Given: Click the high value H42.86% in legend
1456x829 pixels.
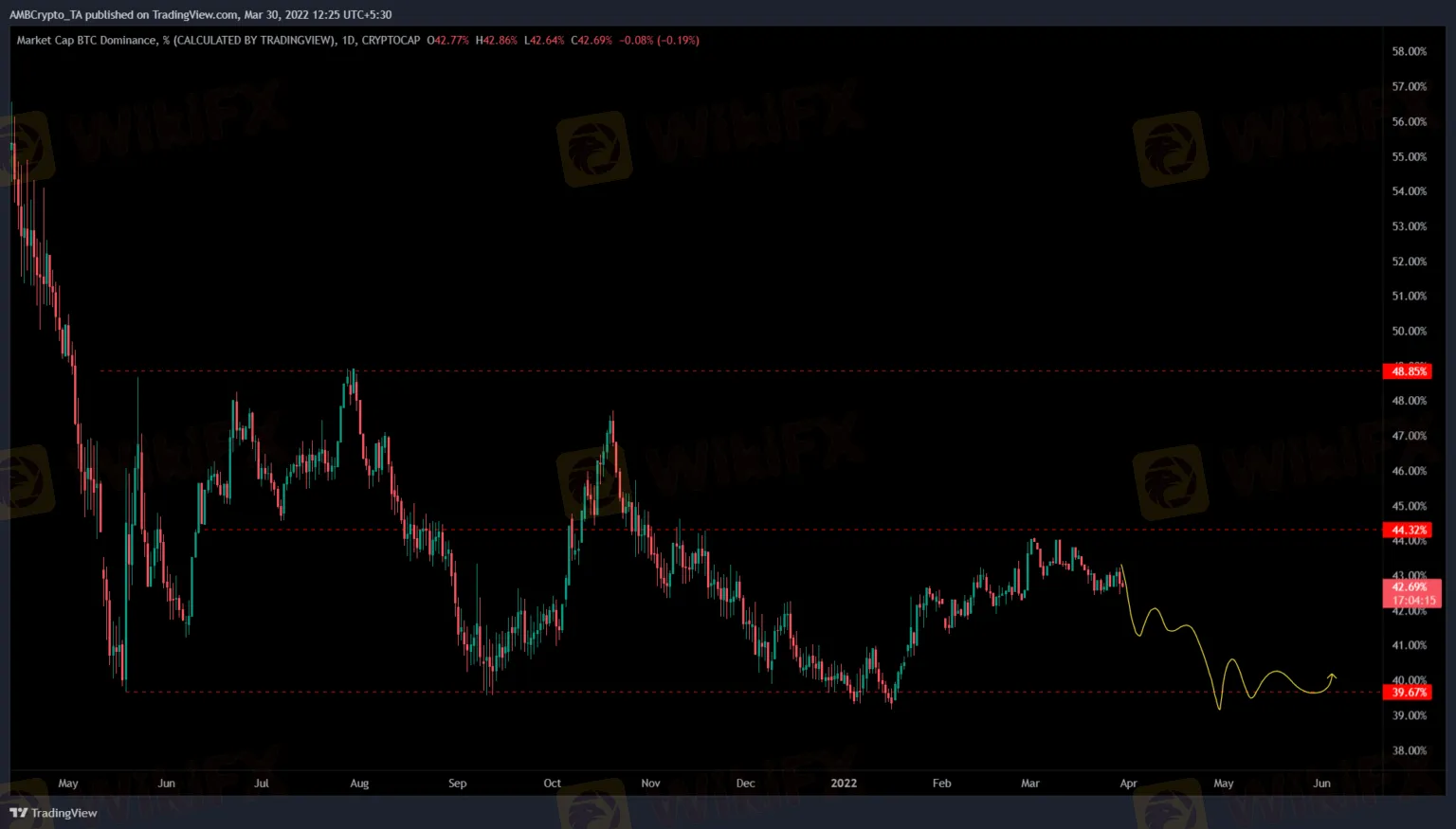Looking at the screenshot, I should [497, 41].
